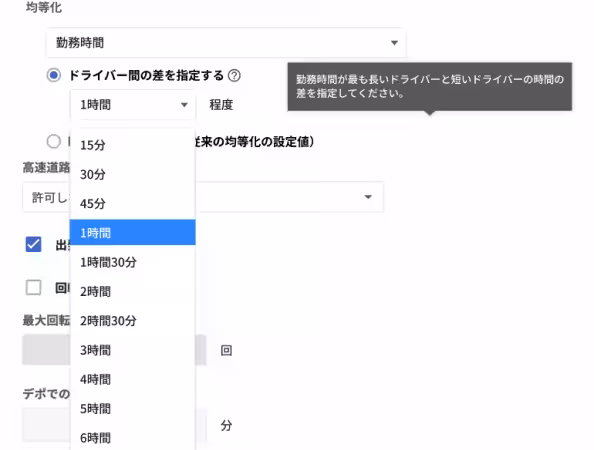
Task: Pick 2時間 option
Action: [x=133, y=291]
